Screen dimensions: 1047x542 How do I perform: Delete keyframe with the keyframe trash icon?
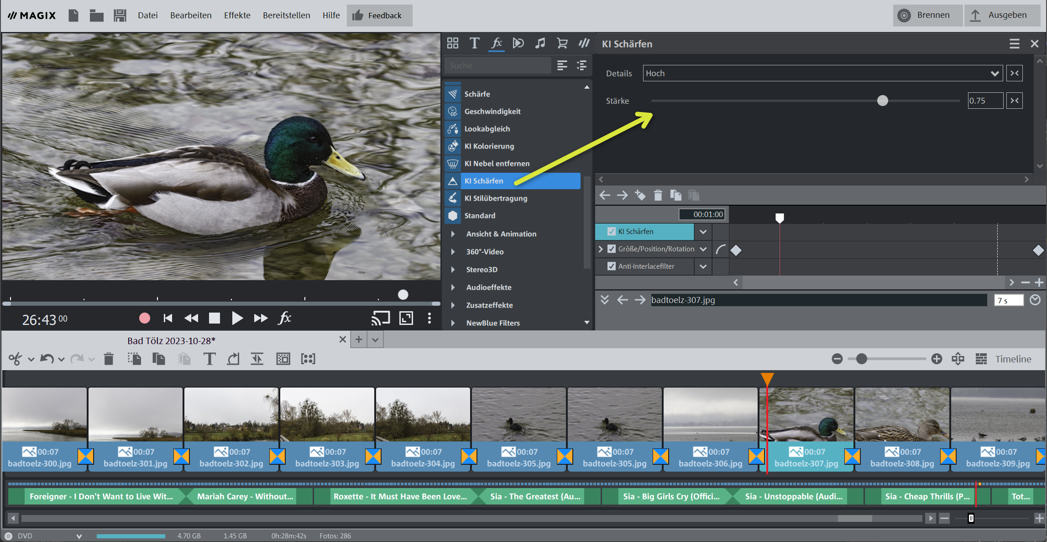click(658, 195)
